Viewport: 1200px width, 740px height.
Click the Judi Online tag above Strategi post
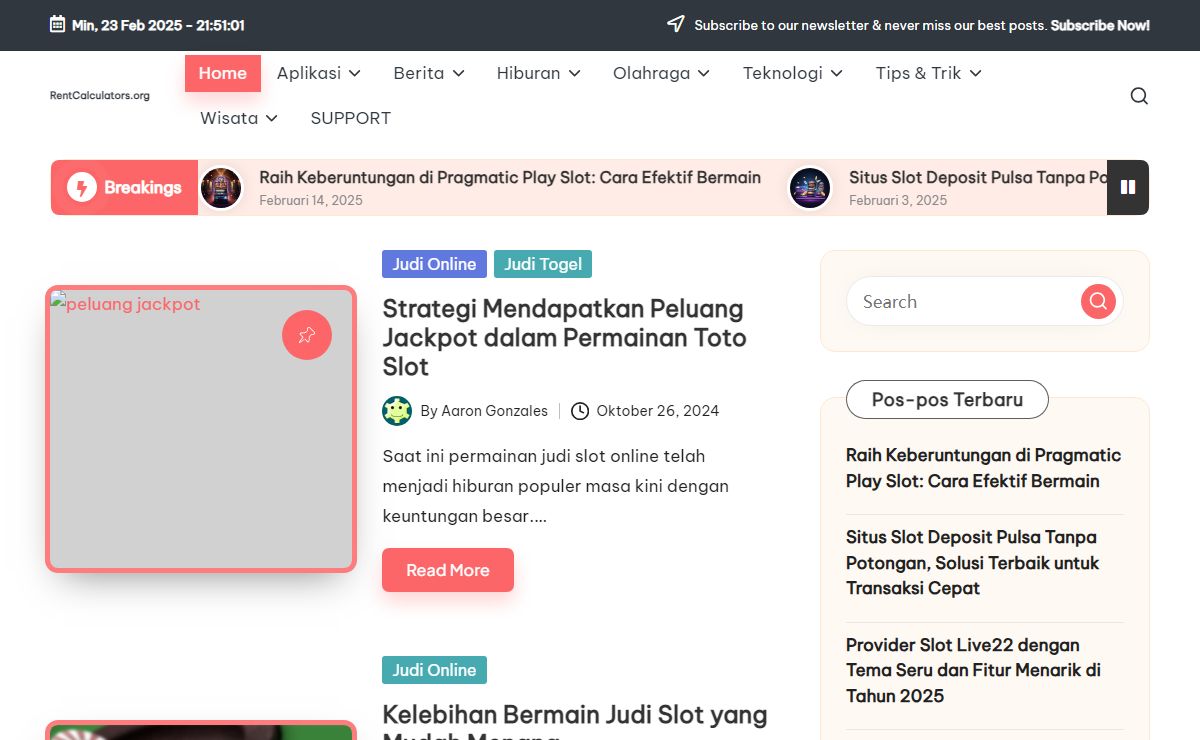tap(434, 264)
